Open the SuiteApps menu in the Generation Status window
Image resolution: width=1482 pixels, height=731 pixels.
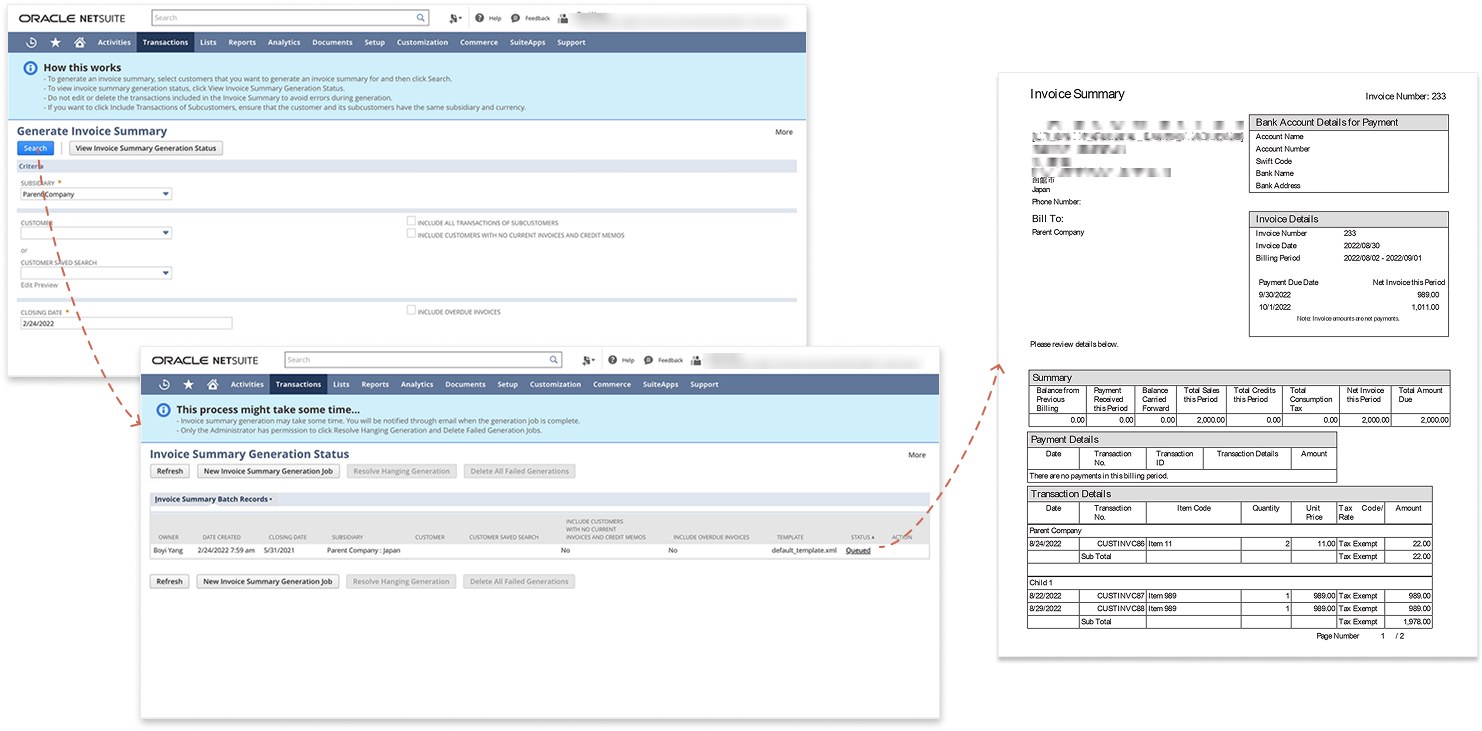point(661,384)
